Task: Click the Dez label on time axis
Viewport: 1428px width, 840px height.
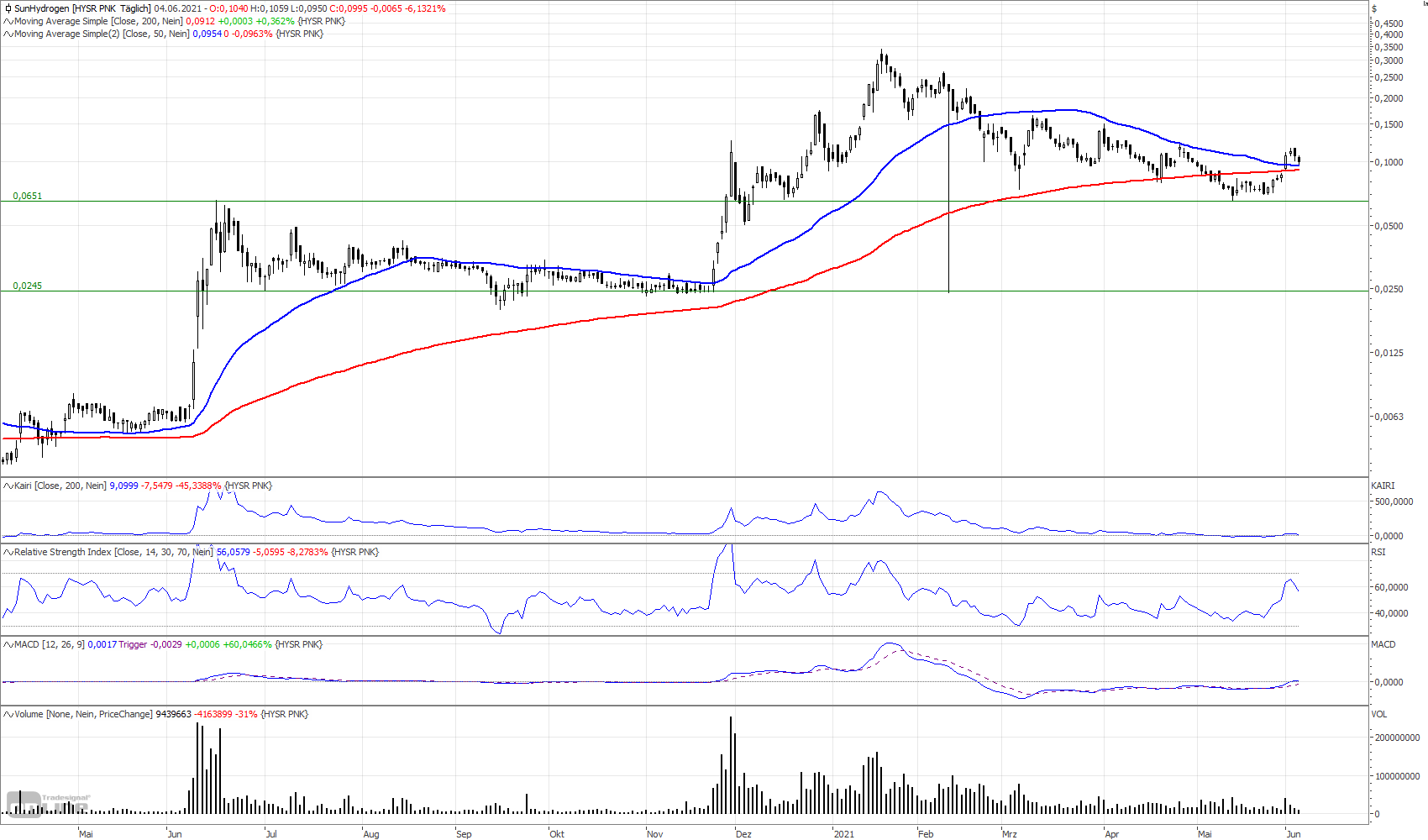Action: pyautogui.click(x=743, y=834)
